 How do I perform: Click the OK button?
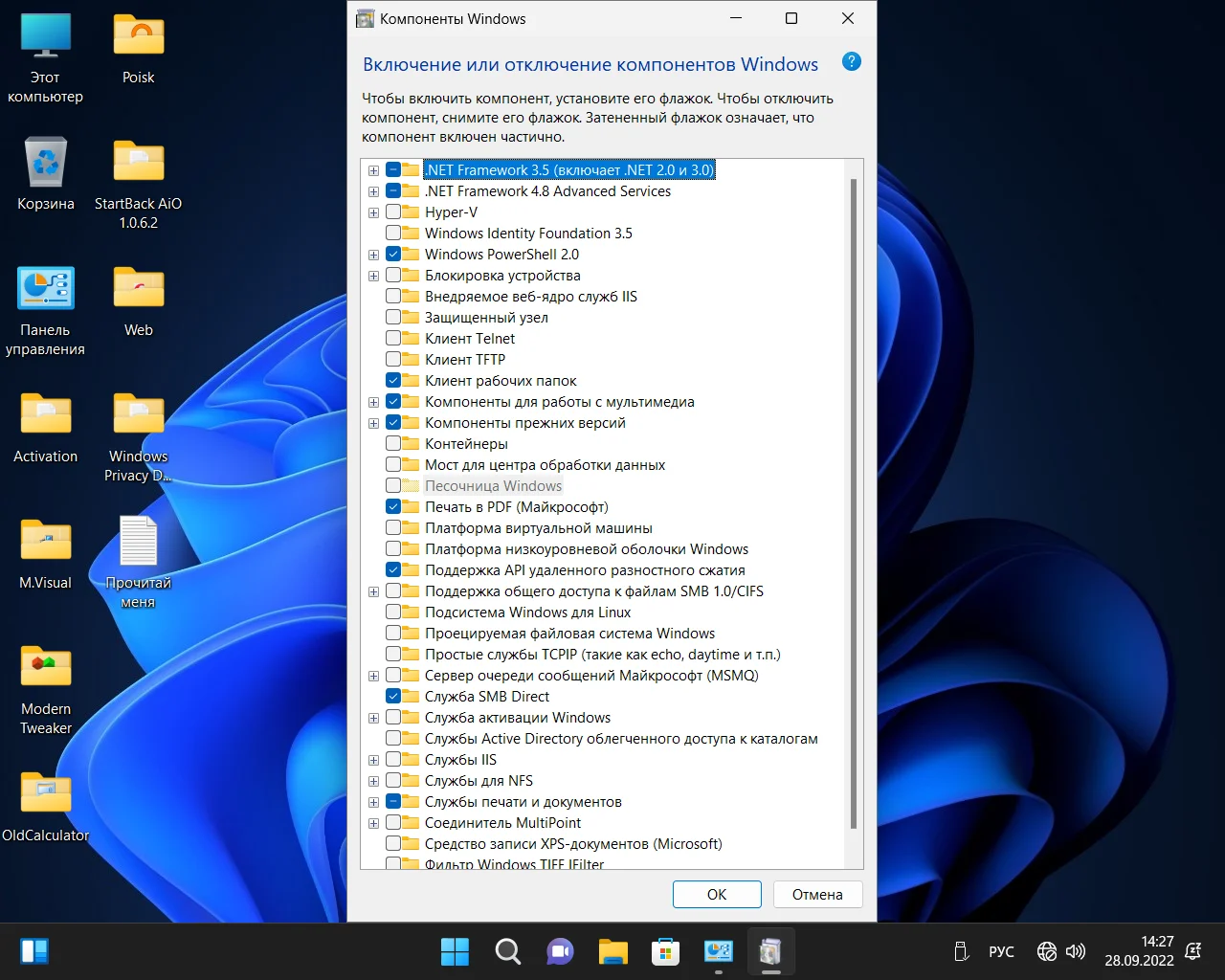coord(717,895)
